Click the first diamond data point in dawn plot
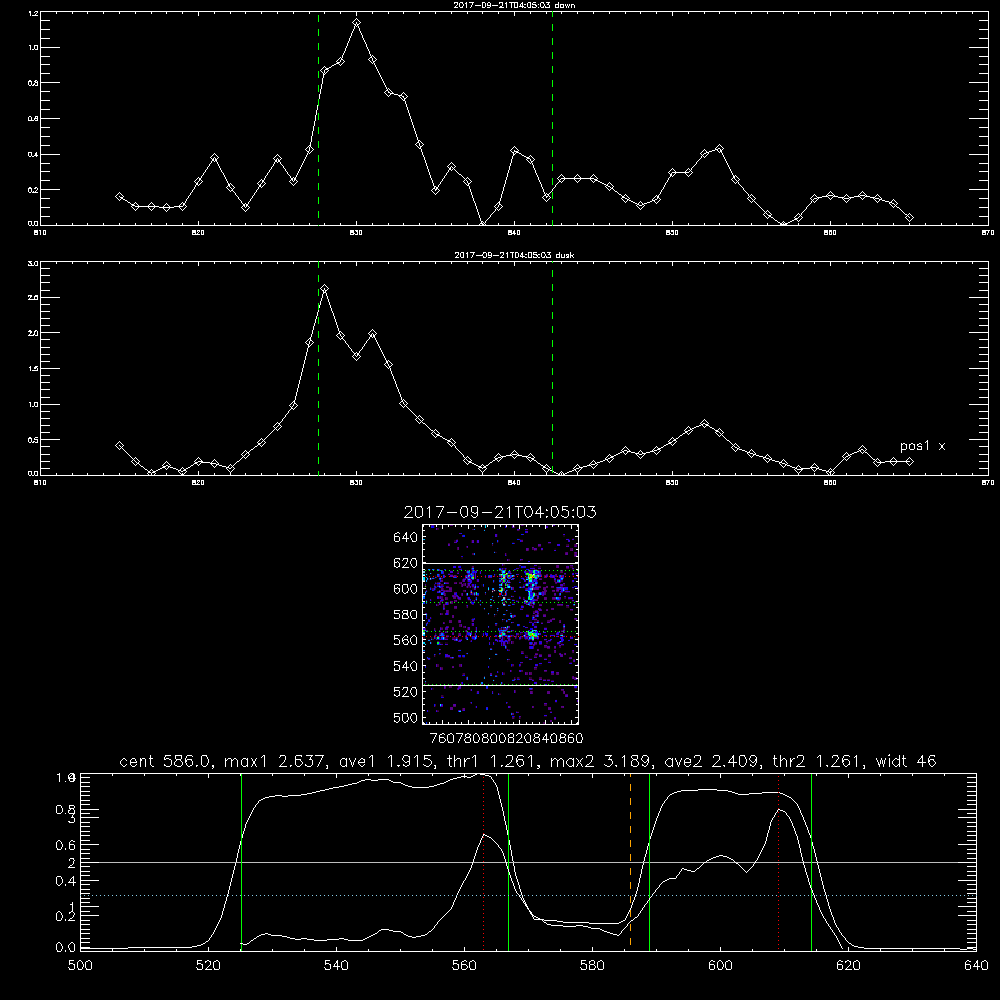Viewport: 1000px width, 1000px height. (x=119, y=196)
